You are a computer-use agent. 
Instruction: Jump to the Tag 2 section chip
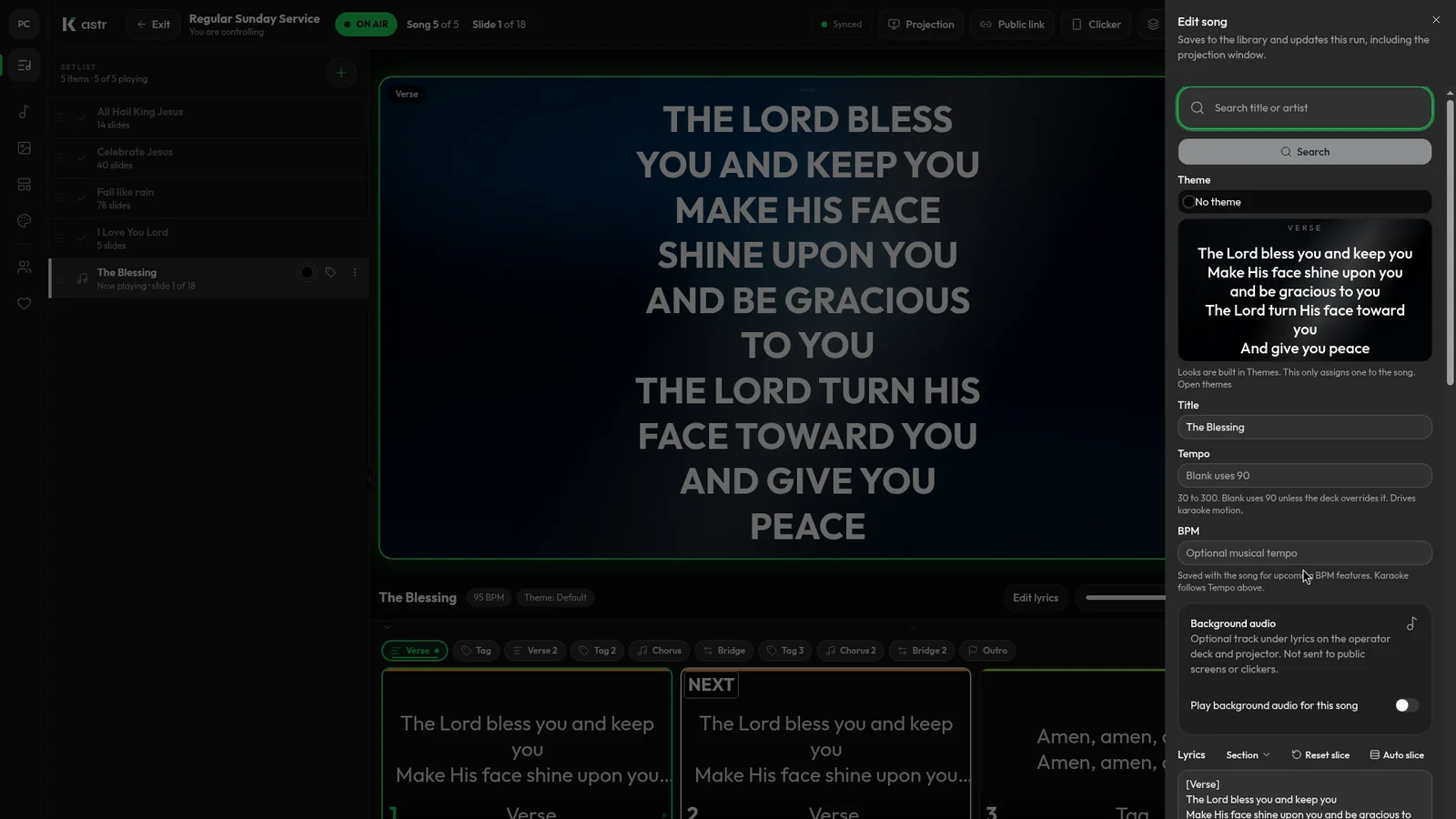[597, 651]
